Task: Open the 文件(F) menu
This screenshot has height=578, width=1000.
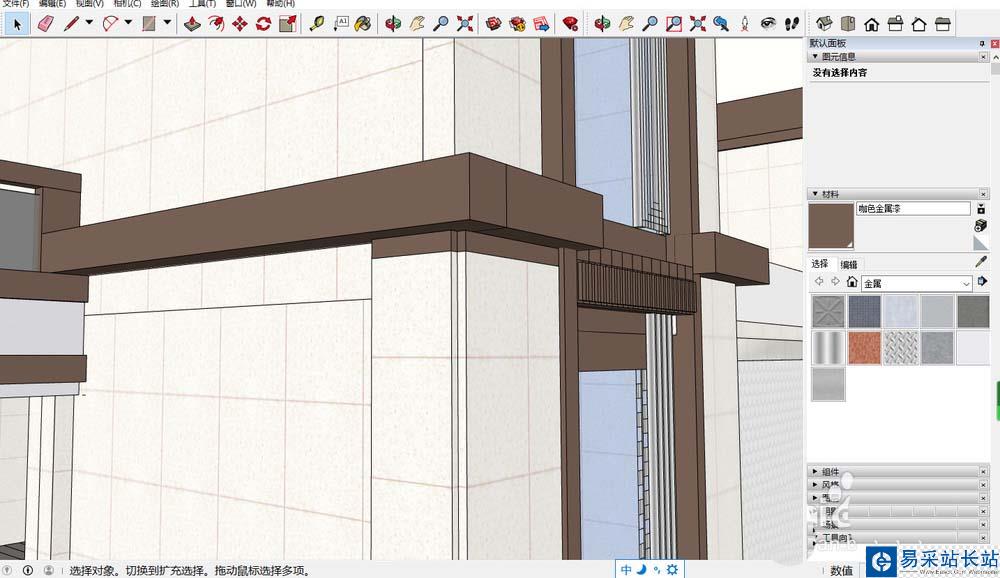Action: (x=15, y=3)
